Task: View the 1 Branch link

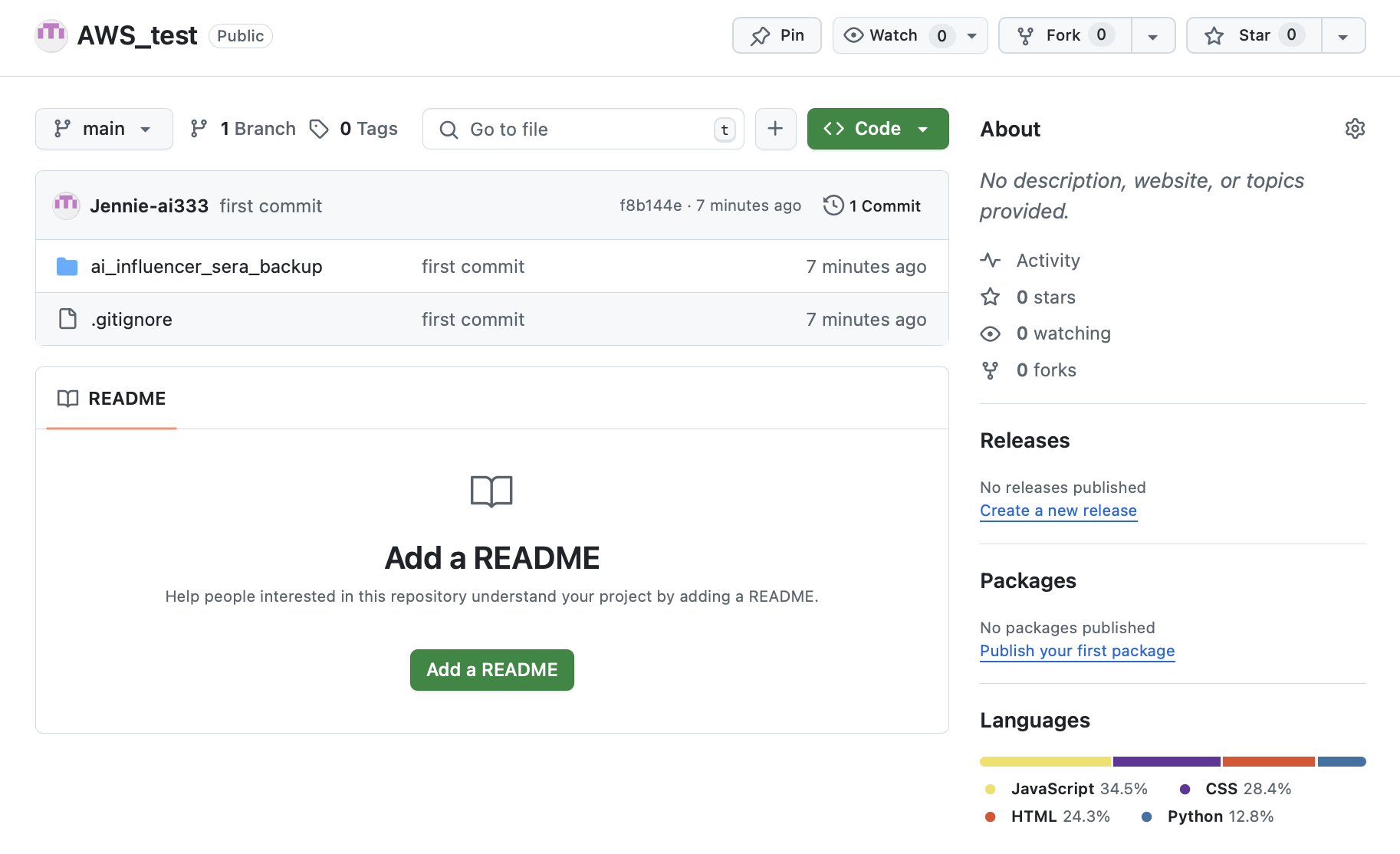Action: [243, 129]
